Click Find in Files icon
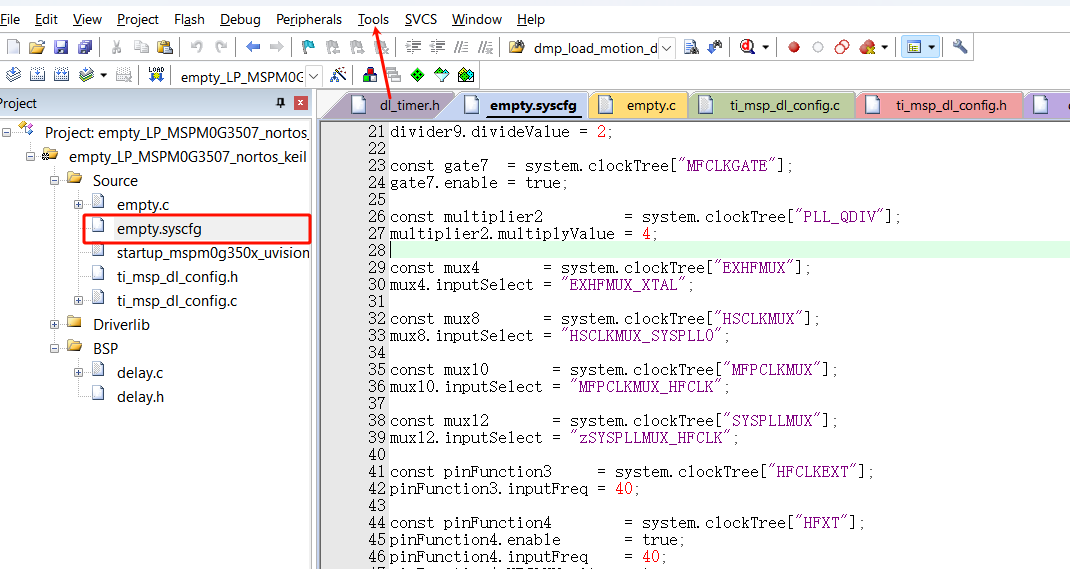Screen dimensions: 1070x569 click(517, 47)
